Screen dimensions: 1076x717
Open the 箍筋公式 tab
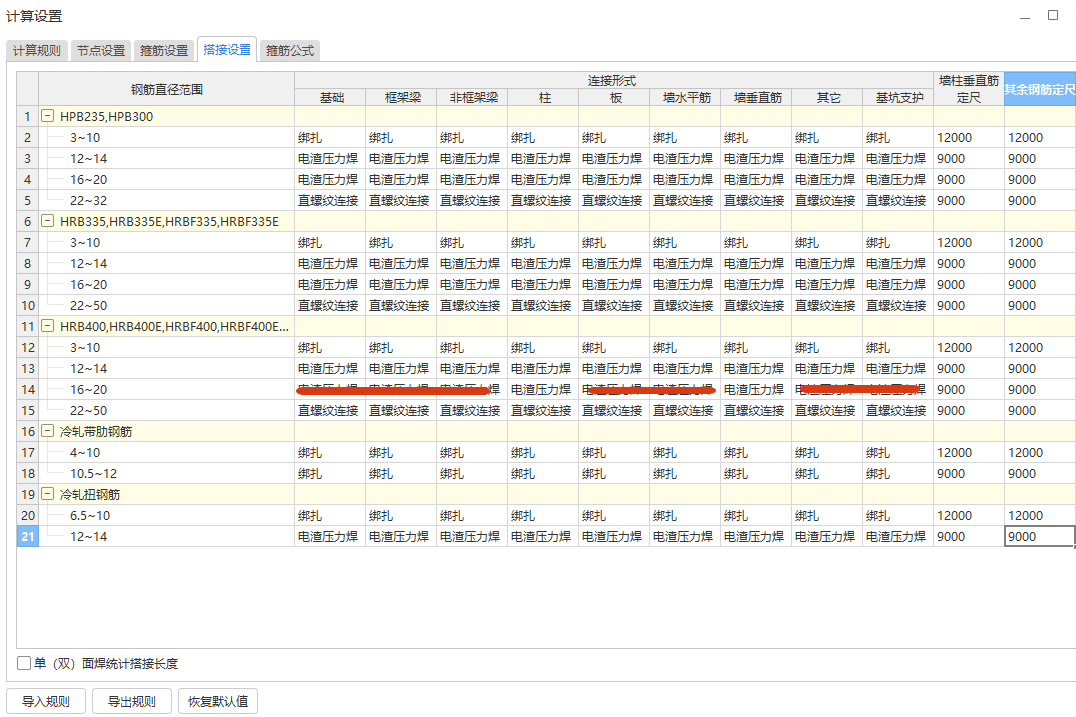click(290, 50)
